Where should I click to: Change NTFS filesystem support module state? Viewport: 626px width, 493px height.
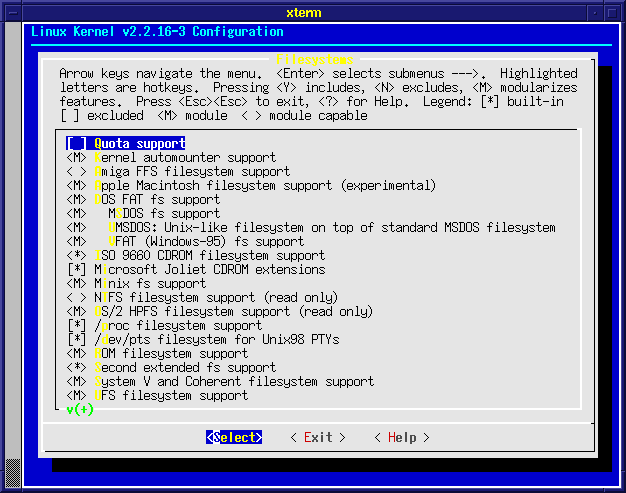[76, 298]
